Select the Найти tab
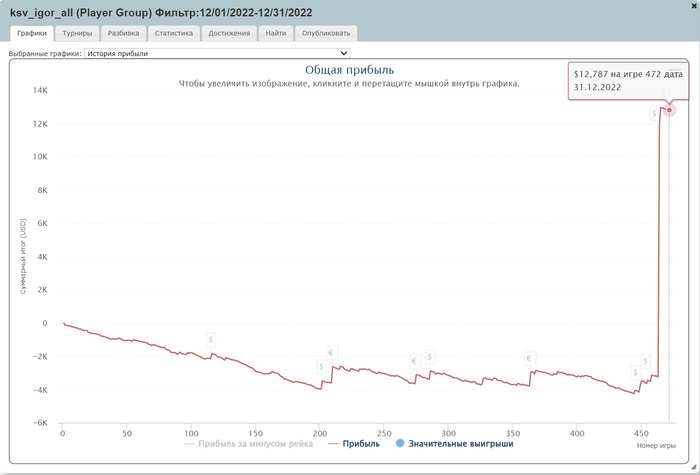700x475 pixels. [275, 33]
